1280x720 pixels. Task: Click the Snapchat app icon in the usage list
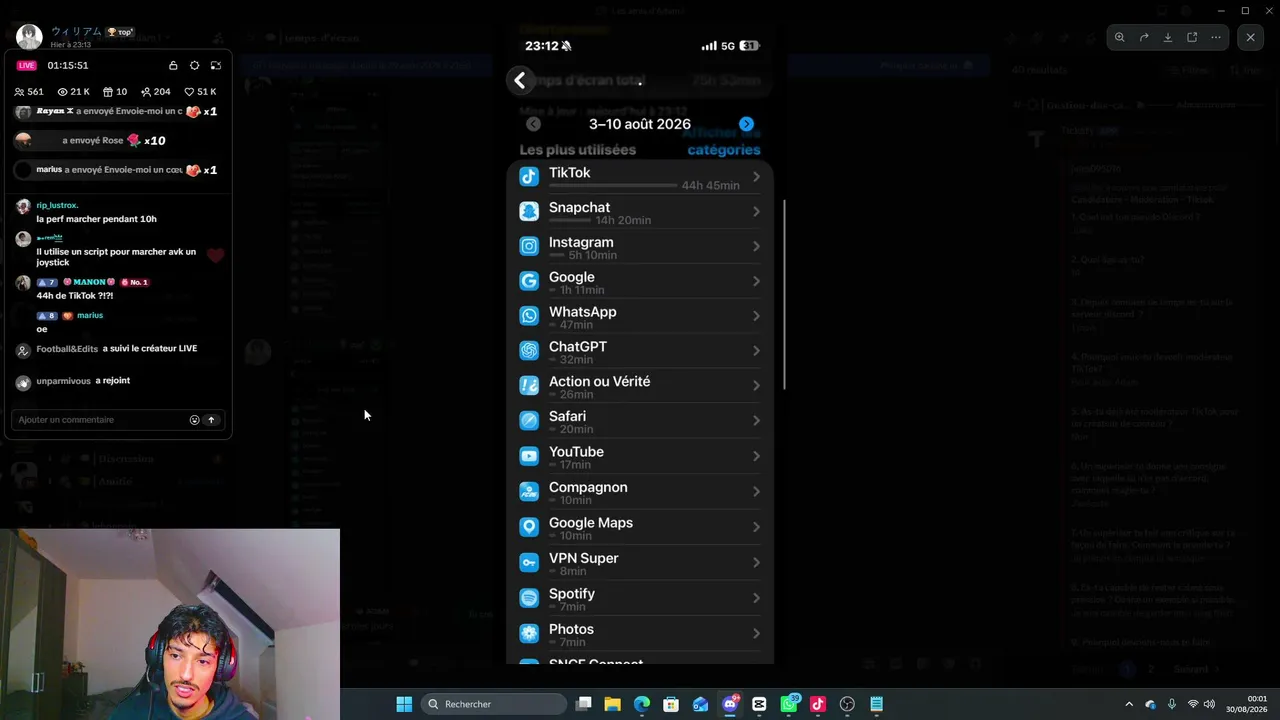(529, 211)
